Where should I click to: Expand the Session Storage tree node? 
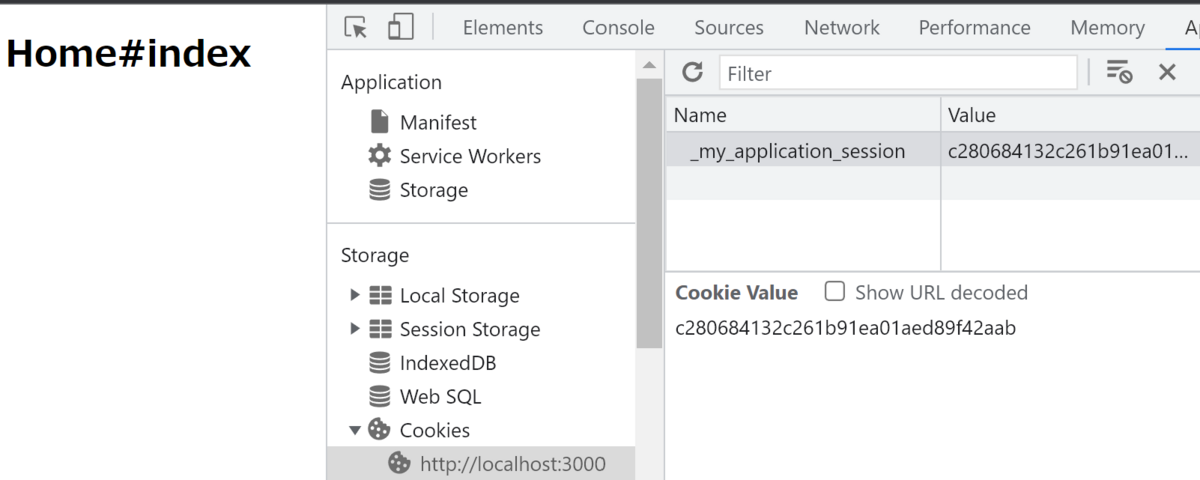355,330
